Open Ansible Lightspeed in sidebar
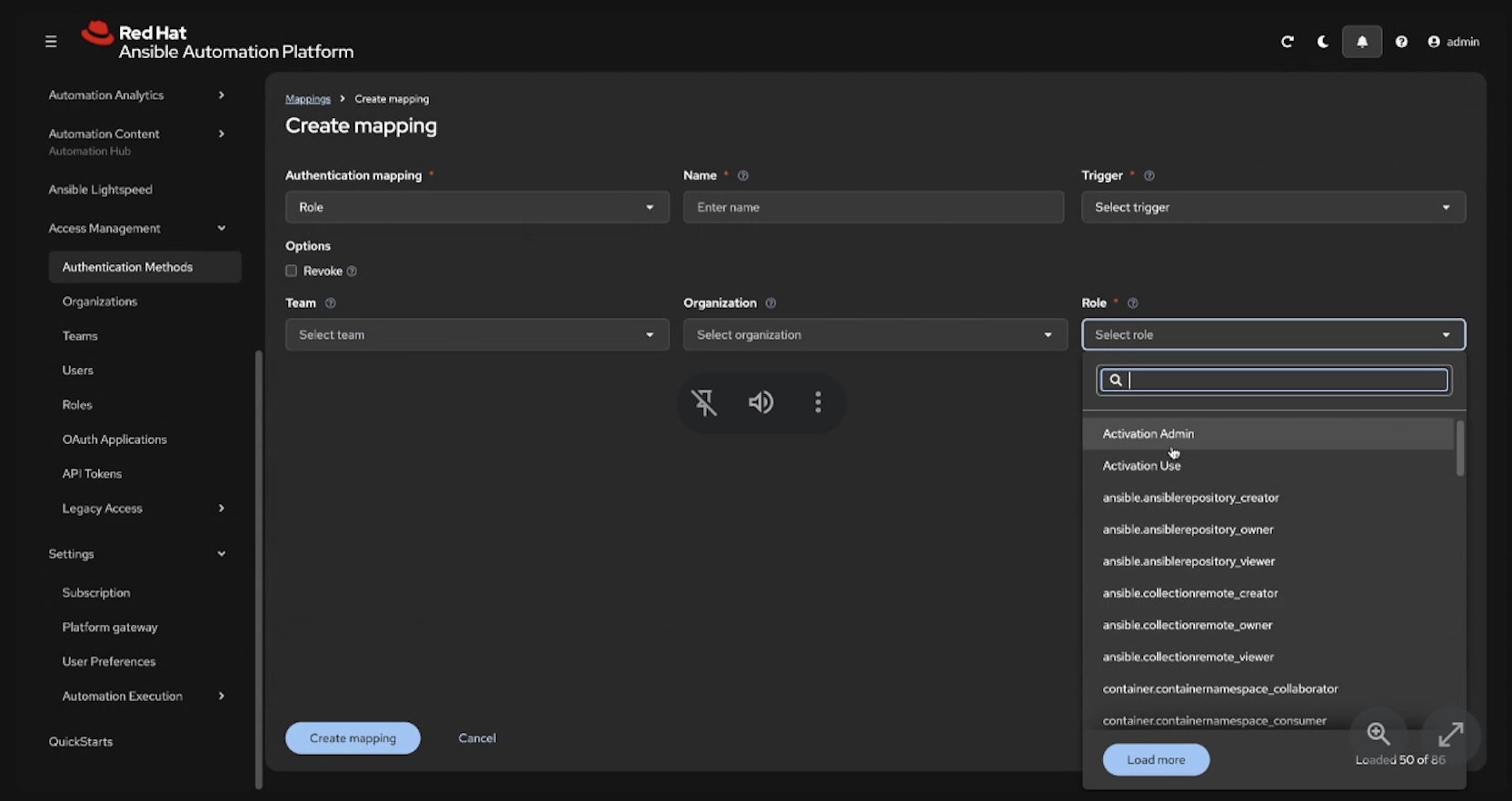The image size is (1512, 801). click(101, 190)
